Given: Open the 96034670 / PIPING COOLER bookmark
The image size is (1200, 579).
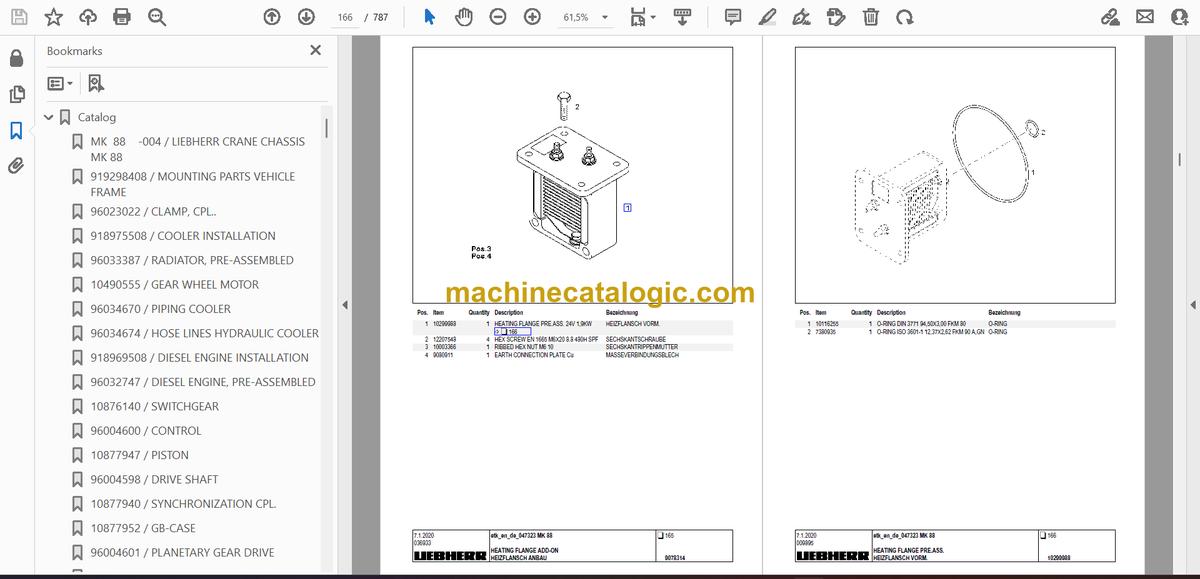Looking at the screenshot, I should pos(160,309).
